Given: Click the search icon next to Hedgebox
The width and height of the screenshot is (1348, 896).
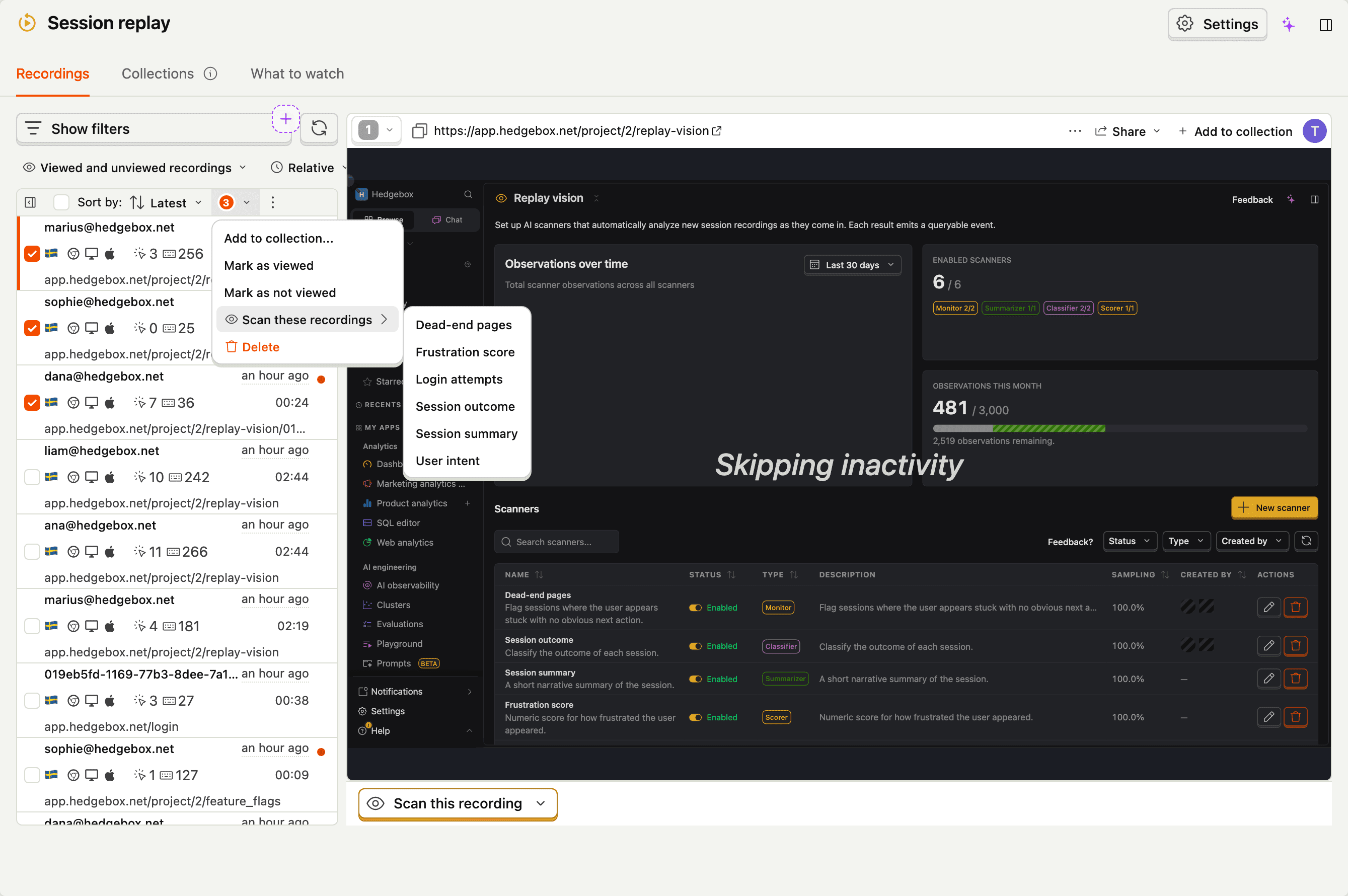Looking at the screenshot, I should tap(468, 194).
